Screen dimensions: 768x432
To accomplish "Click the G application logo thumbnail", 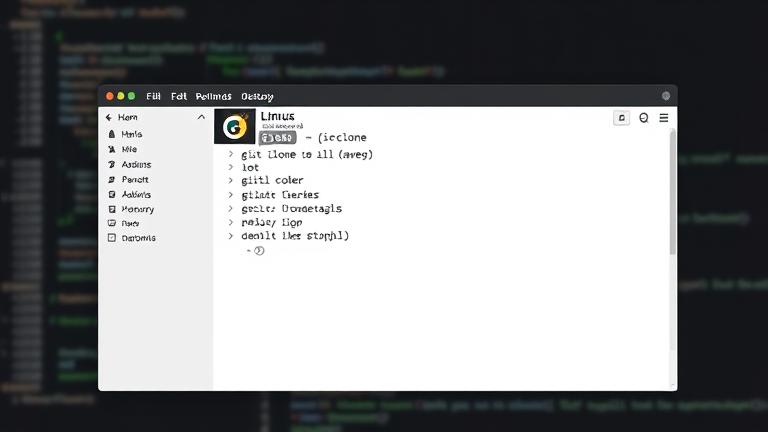I will click(235, 126).
